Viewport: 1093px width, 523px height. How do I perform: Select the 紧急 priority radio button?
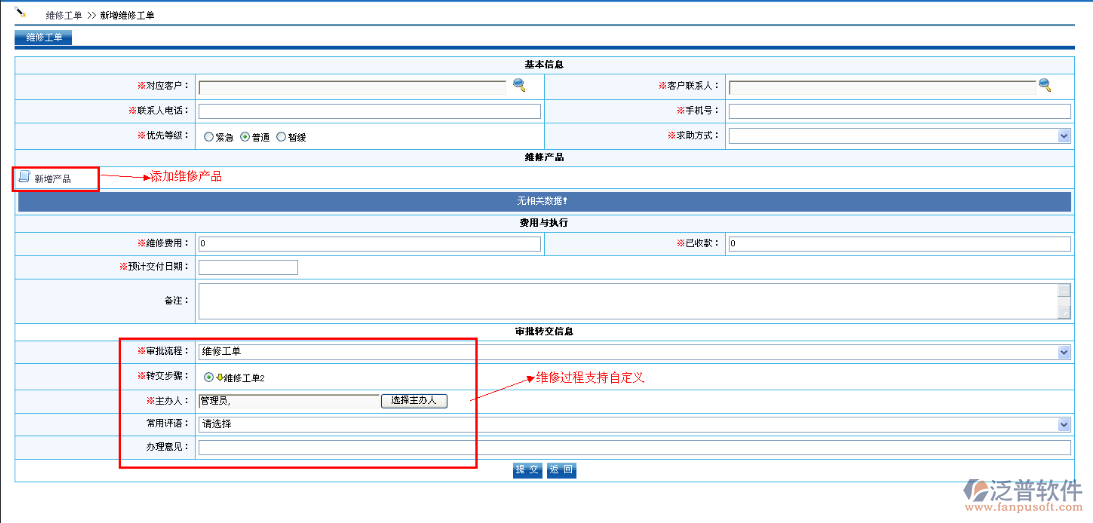pyautogui.click(x=208, y=137)
